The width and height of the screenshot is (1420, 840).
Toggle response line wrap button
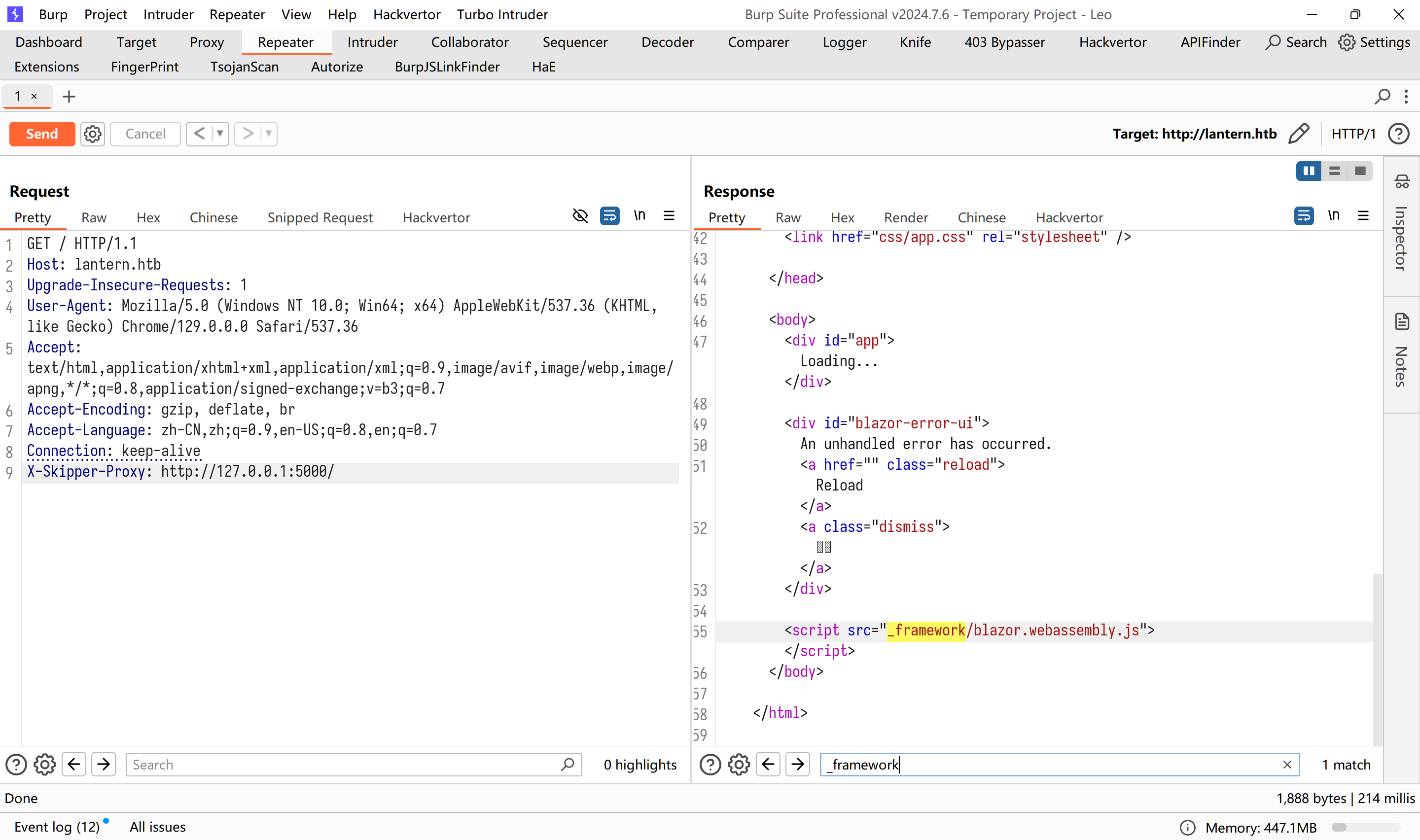coord(1304,215)
